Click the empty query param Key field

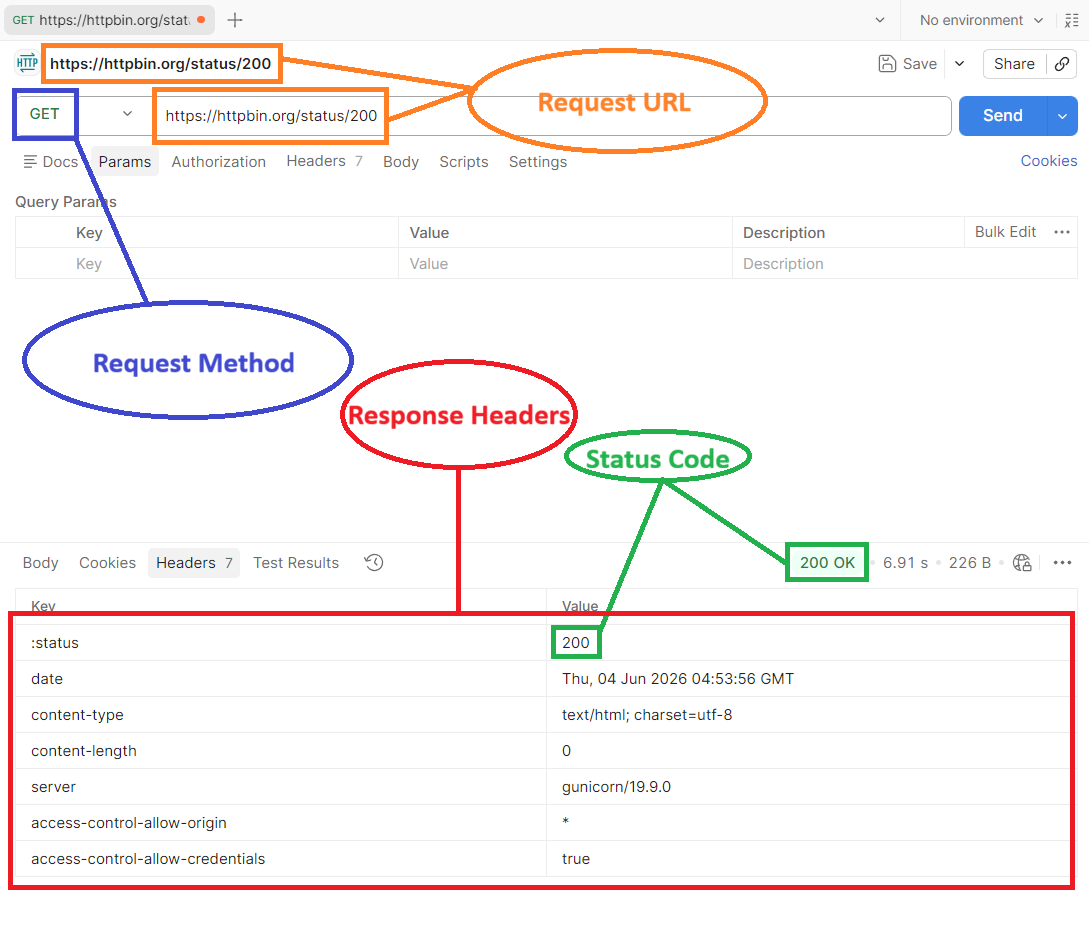[207, 264]
